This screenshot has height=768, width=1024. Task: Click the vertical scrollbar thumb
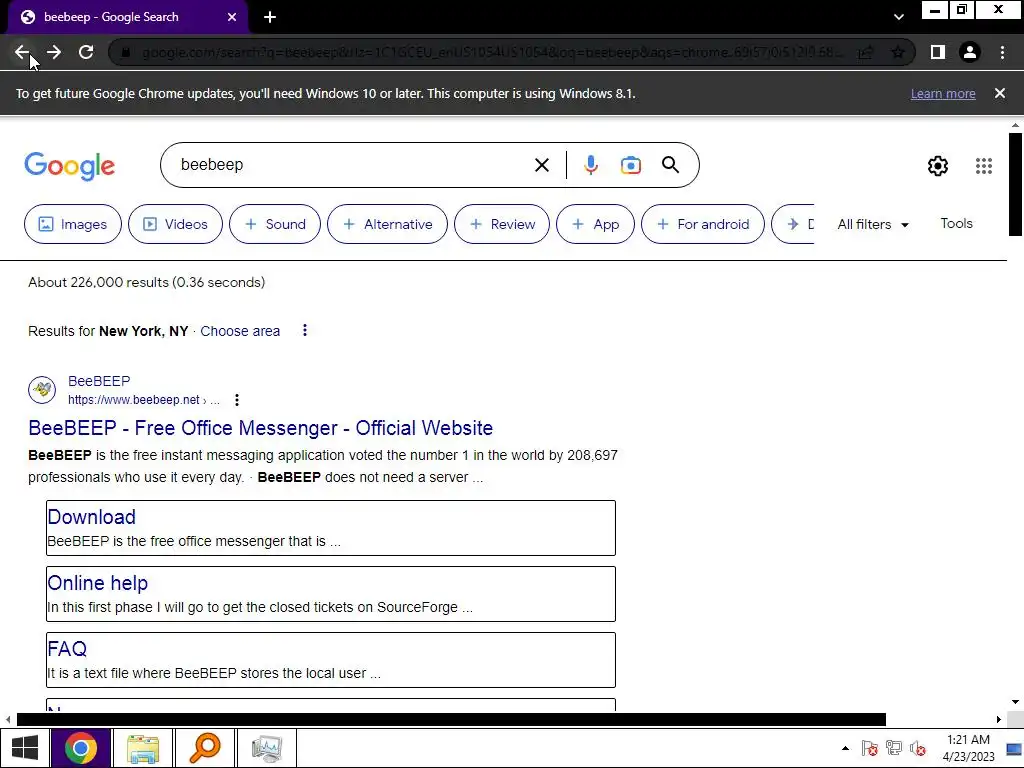1015,184
